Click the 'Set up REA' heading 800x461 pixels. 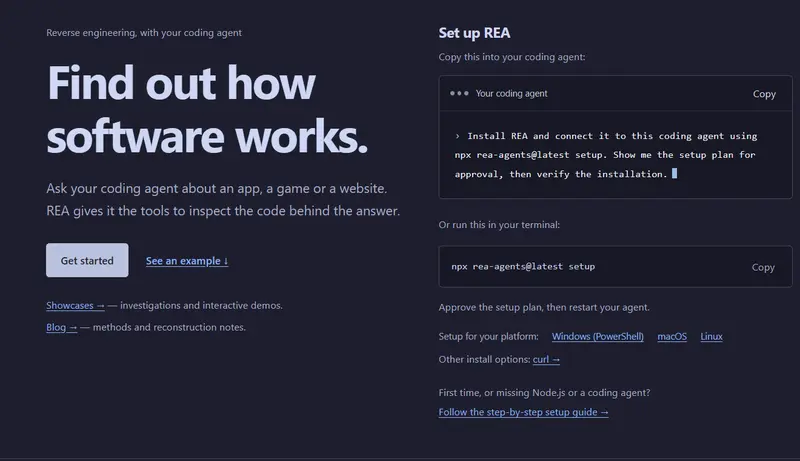click(x=474, y=33)
